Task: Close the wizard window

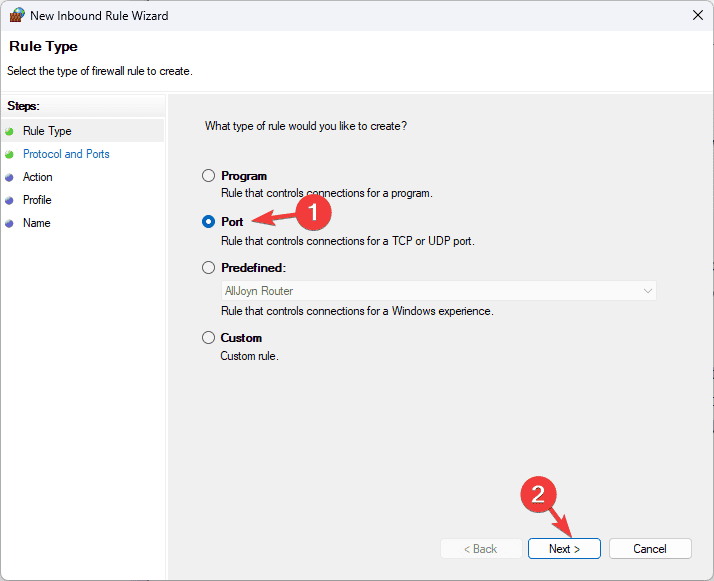Action: point(696,15)
